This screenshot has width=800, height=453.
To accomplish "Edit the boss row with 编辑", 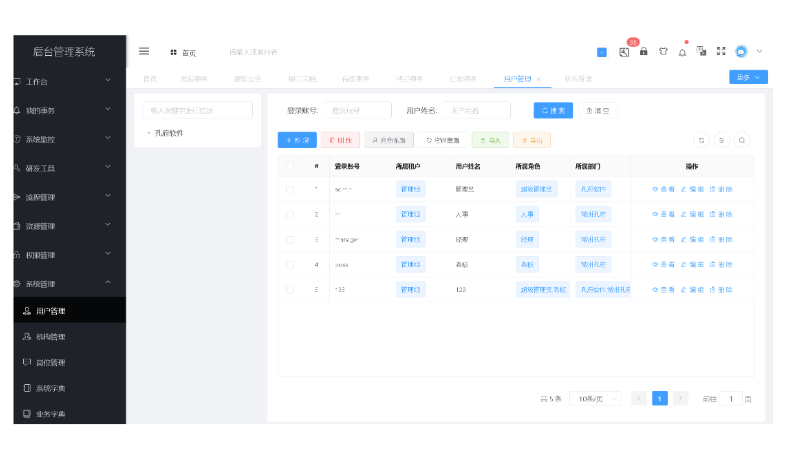I will click(692, 264).
